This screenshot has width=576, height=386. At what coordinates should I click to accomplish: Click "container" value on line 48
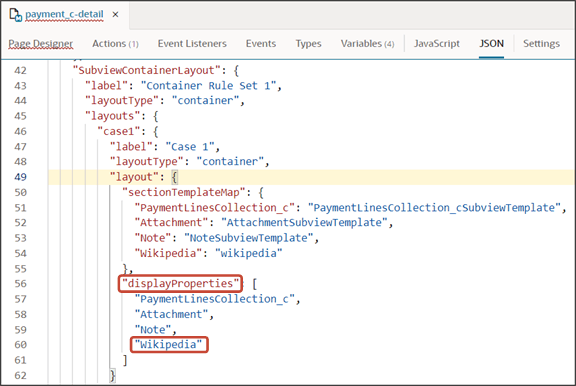[x=230, y=161]
